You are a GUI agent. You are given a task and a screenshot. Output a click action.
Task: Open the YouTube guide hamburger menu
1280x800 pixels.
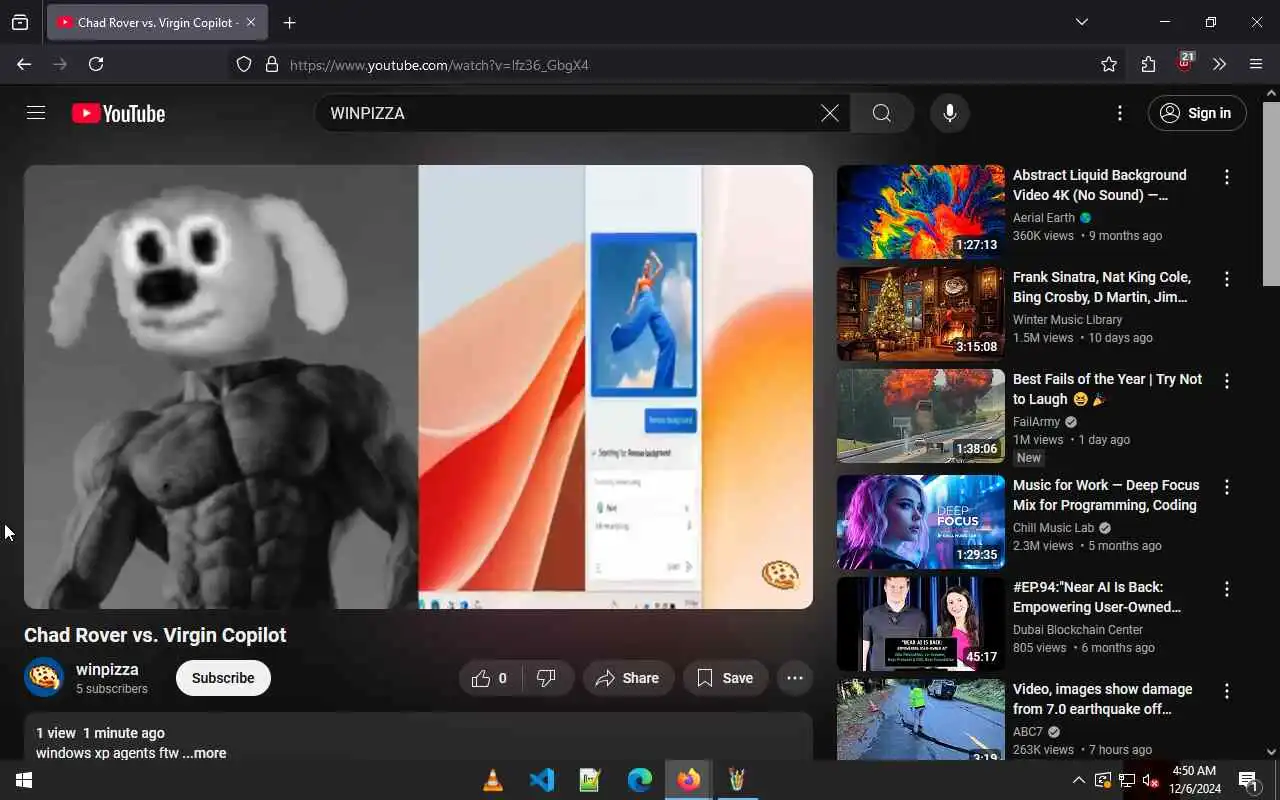tap(36, 113)
